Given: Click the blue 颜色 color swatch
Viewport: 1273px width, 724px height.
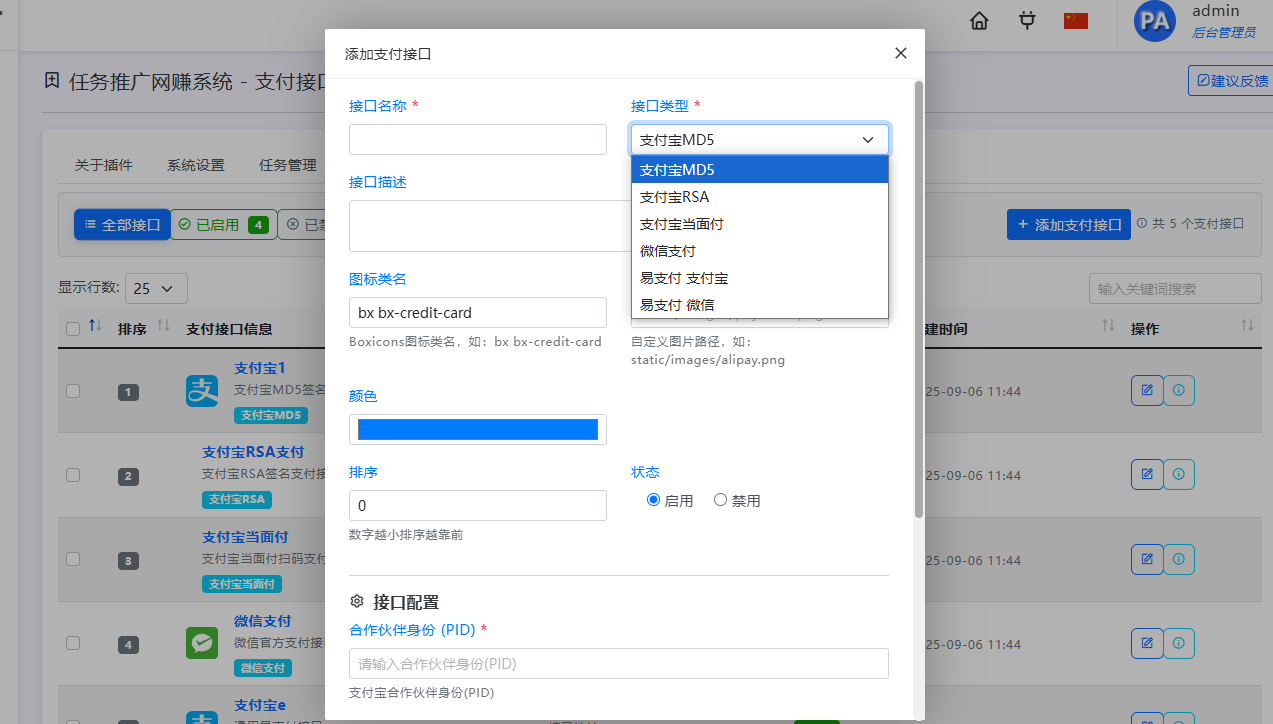Looking at the screenshot, I should coord(477,429).
